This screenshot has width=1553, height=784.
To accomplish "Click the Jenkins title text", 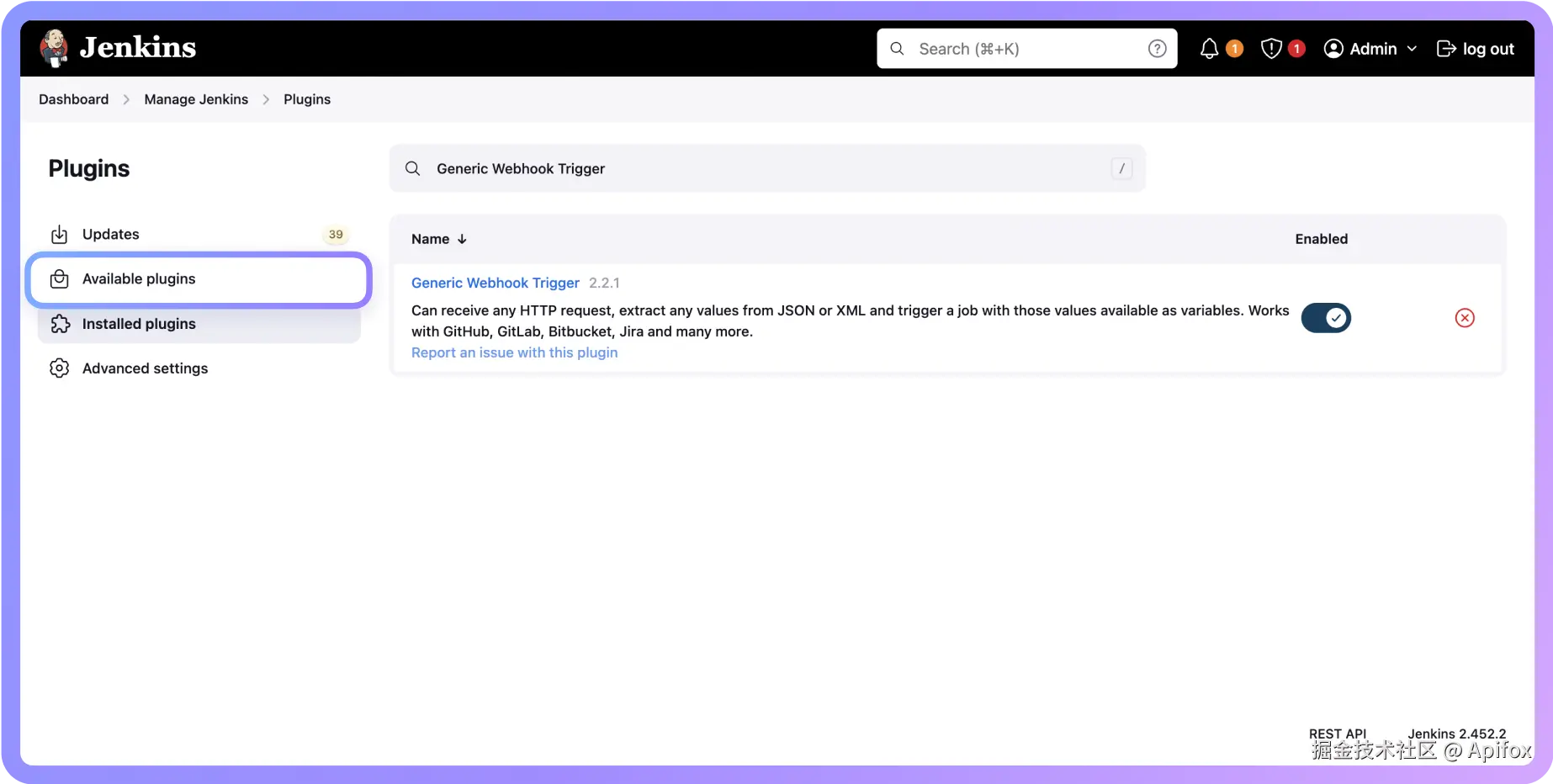I will (x=138, y=47).
